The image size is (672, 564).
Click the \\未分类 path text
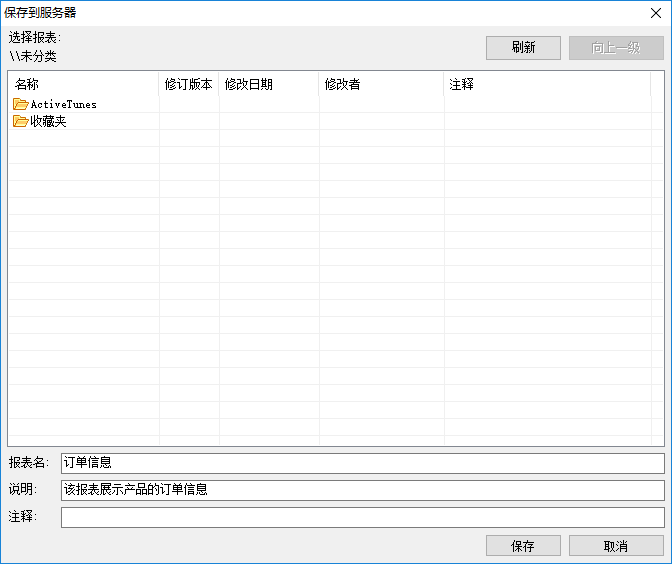click(33, 56)
